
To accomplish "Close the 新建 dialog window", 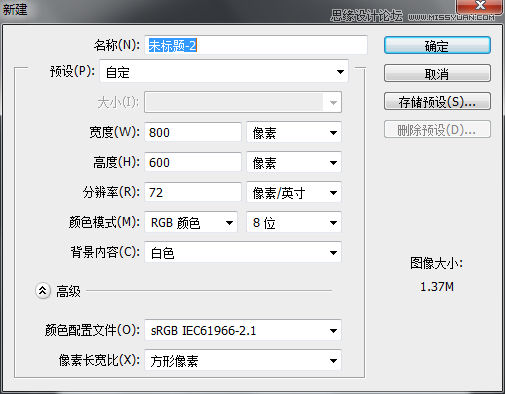I will coord(480,6).
